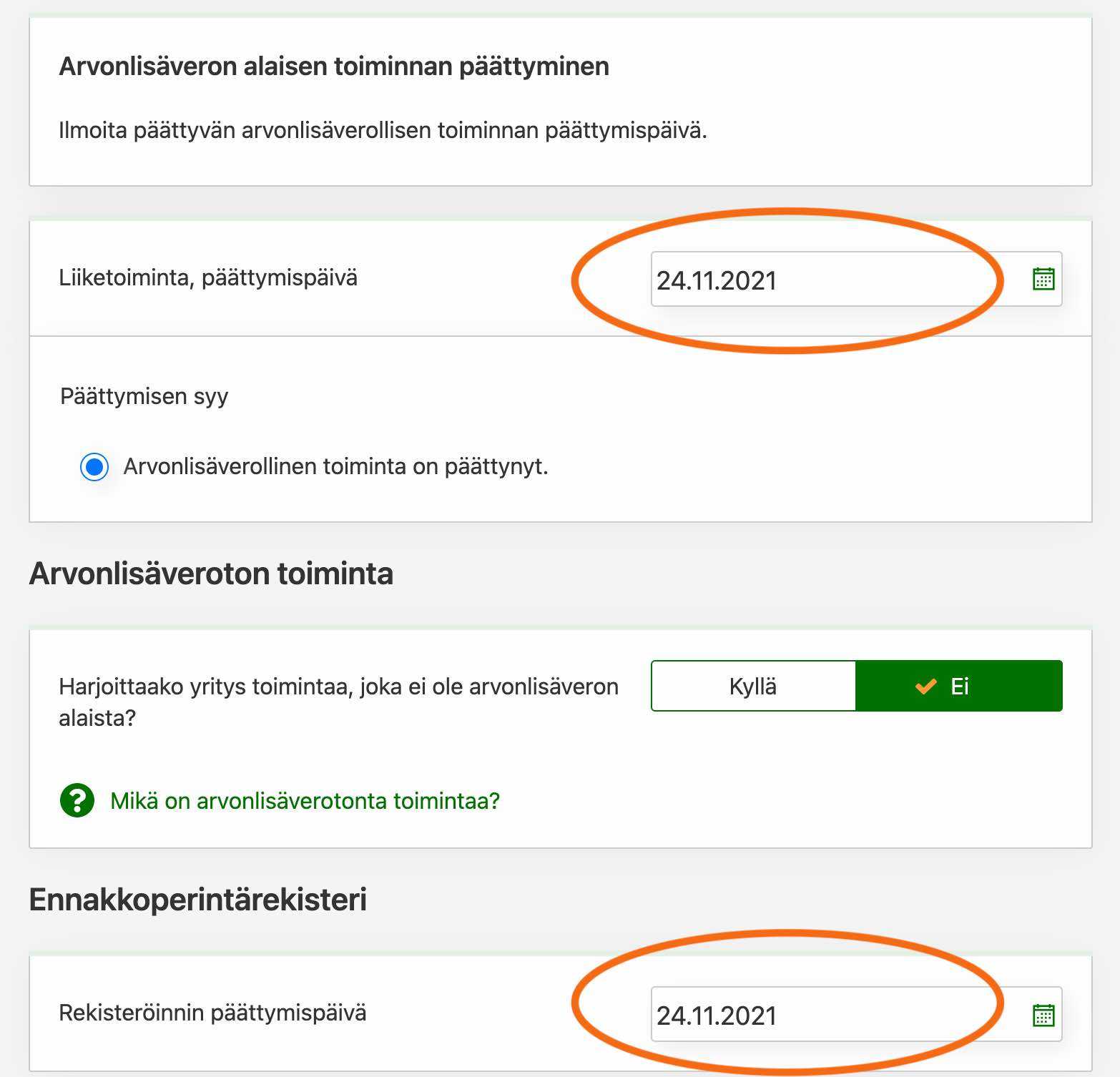1120x1077 pixels.
Task: Click heading "Arvonlisäveron alaisen toiminnan päättyminen"
Action: point(334,67)
